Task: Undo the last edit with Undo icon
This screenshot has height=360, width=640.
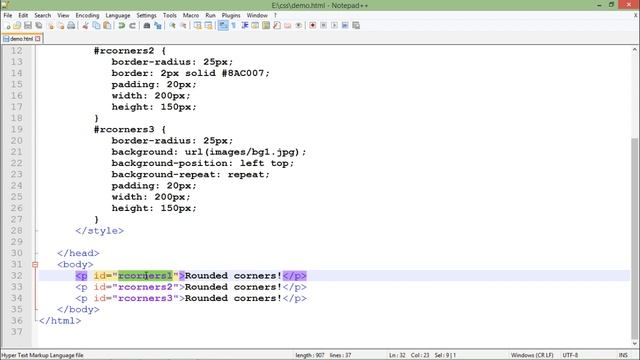Action: click(121, 26)
